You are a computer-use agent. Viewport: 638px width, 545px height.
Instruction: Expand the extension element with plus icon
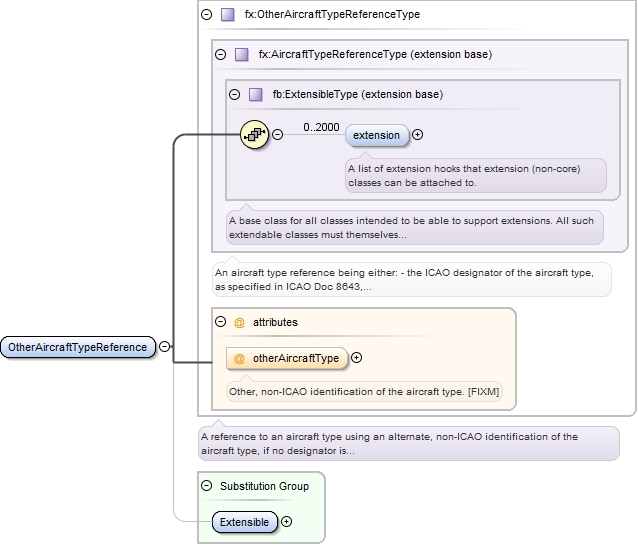[x=417, y=134]
